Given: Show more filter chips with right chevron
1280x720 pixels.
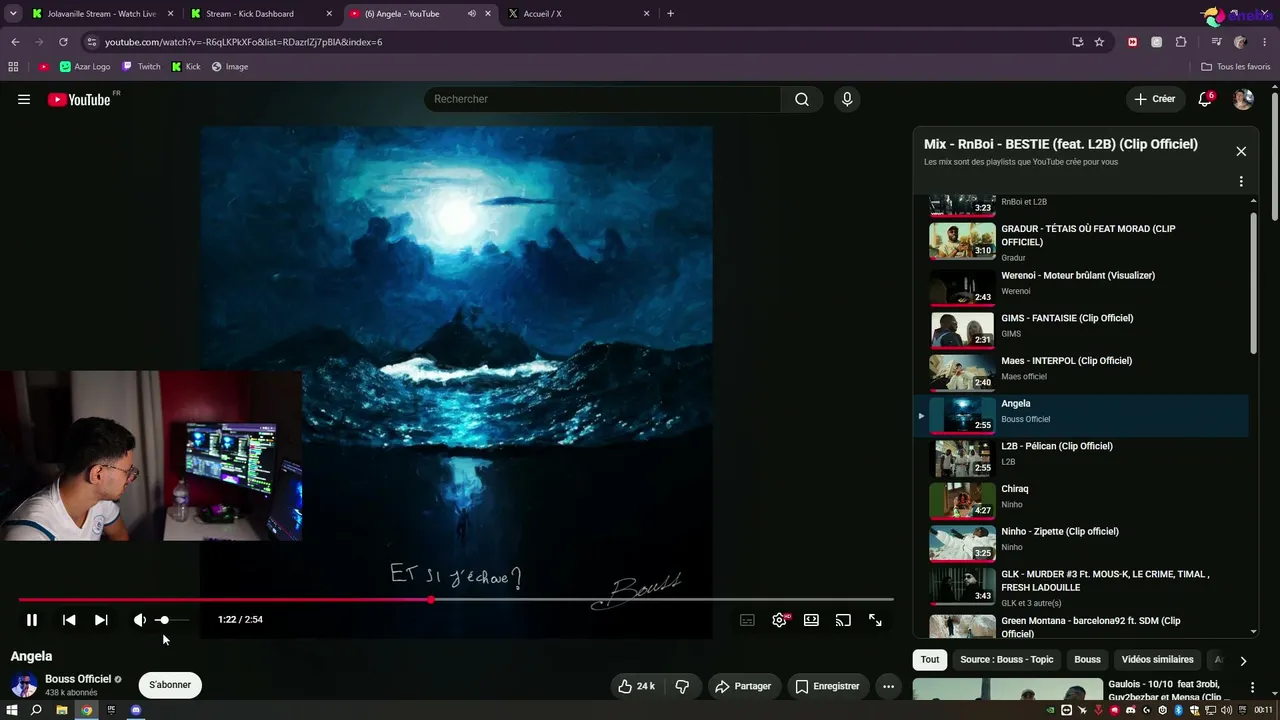Looking at the screenshot, I should click(x=1243, y=661).
